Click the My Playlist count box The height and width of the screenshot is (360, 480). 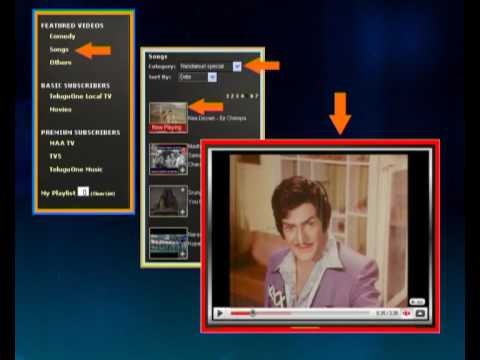coord(83,192)
